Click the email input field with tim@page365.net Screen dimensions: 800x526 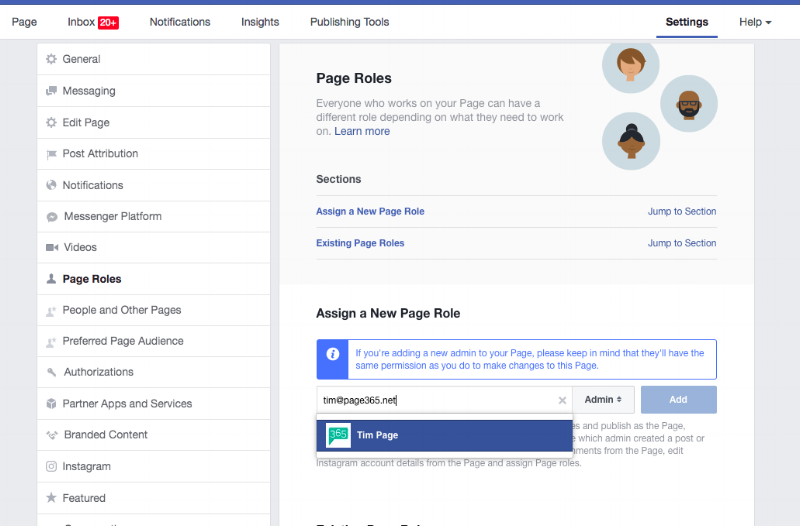tap(444, 400)
